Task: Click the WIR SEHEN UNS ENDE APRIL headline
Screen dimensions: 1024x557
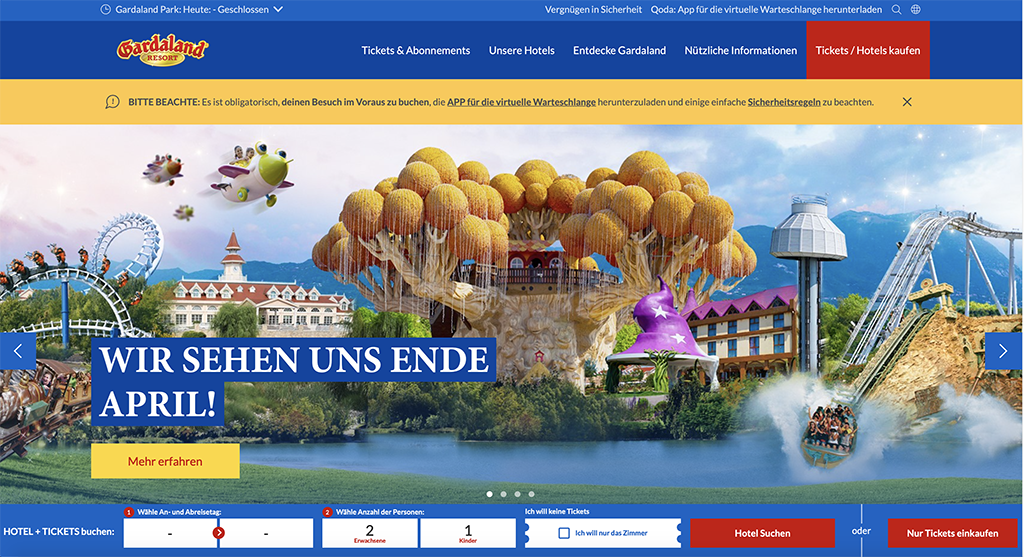Action: tap(293, 381)
